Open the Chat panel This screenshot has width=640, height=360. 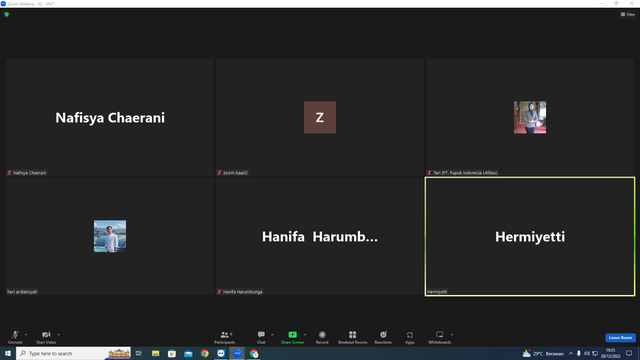tap(261, 337)
